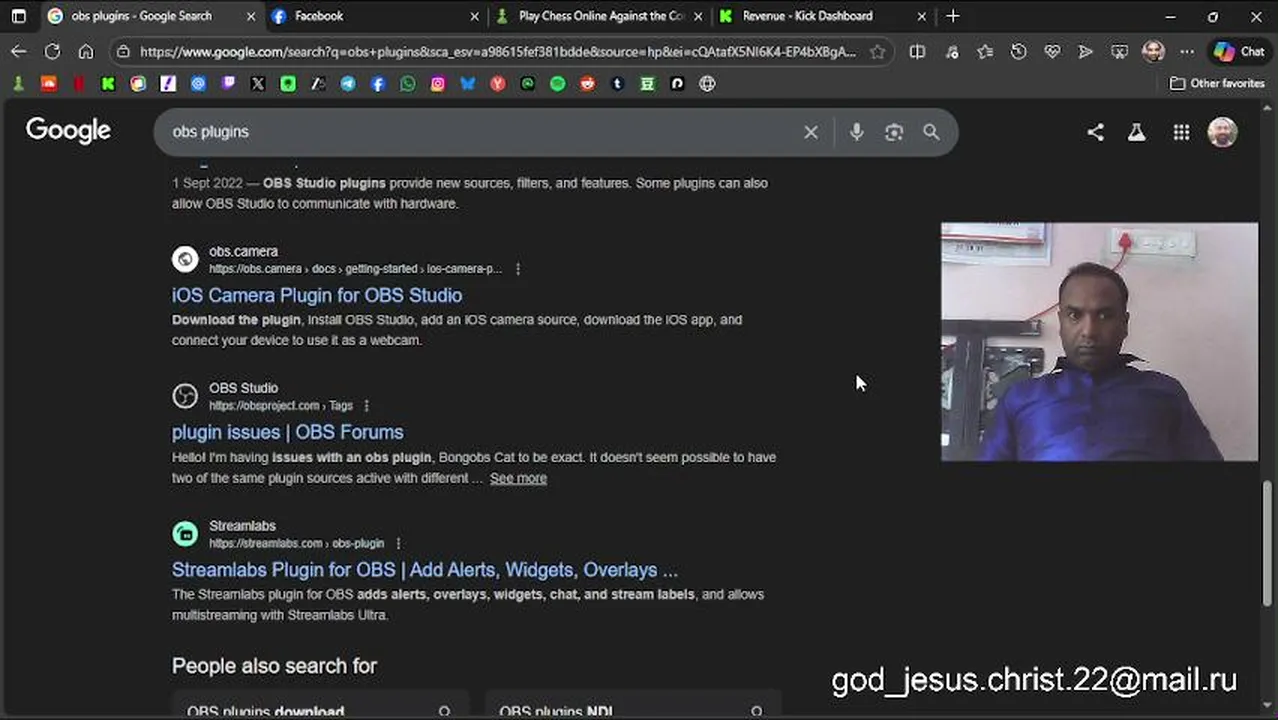Open Google account avatar
The height and width of the screenshot is (720, 1278).
coord(1223,132)
